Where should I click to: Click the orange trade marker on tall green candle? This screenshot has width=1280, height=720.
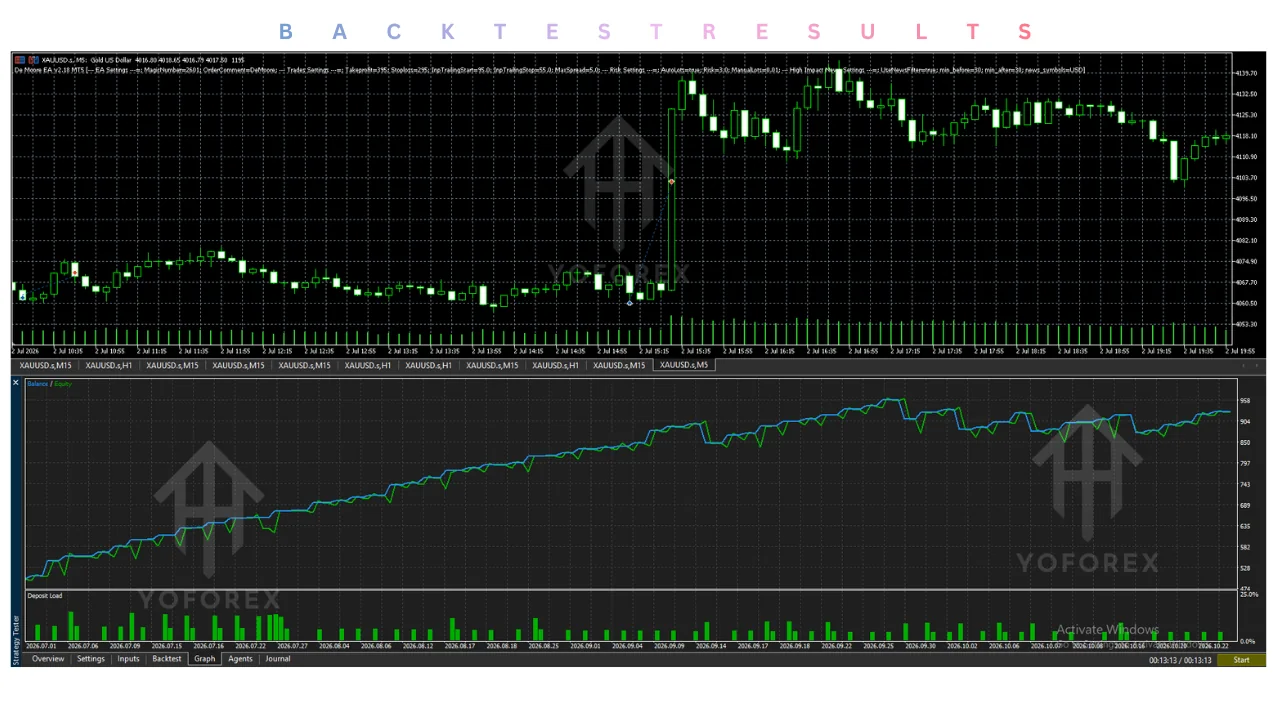pos(671,181)
